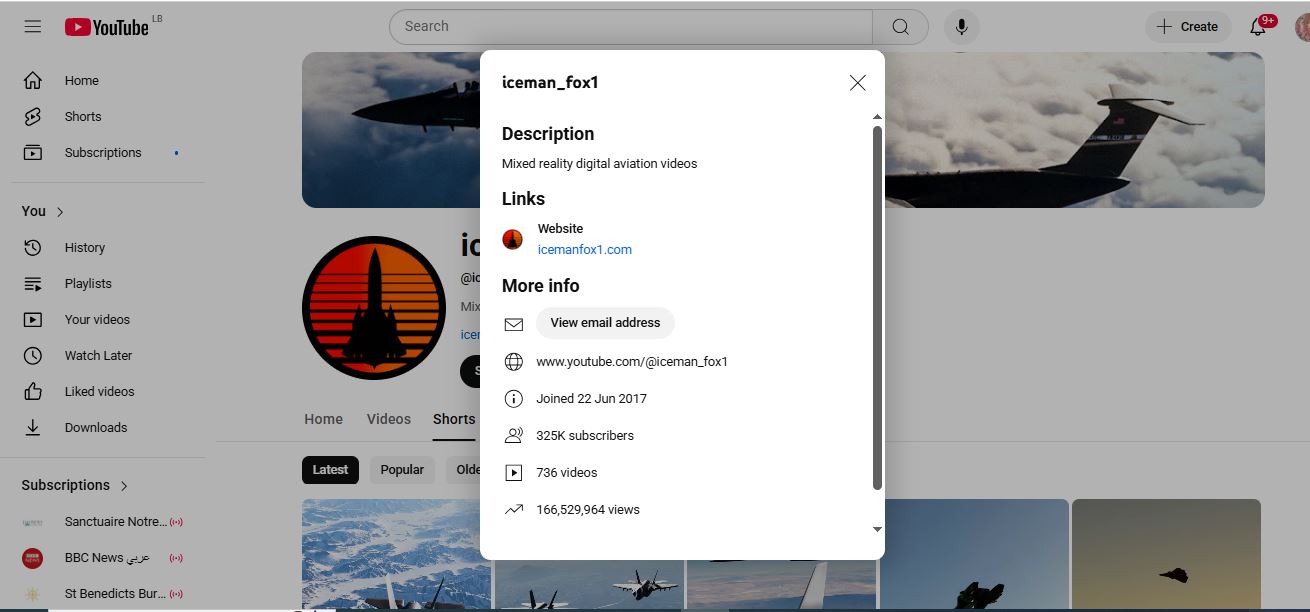The width and height of the screenshot is (1310, 612).
Task: Click the search magnifier button
Action: pyautogui.click(x=900, y=27)
